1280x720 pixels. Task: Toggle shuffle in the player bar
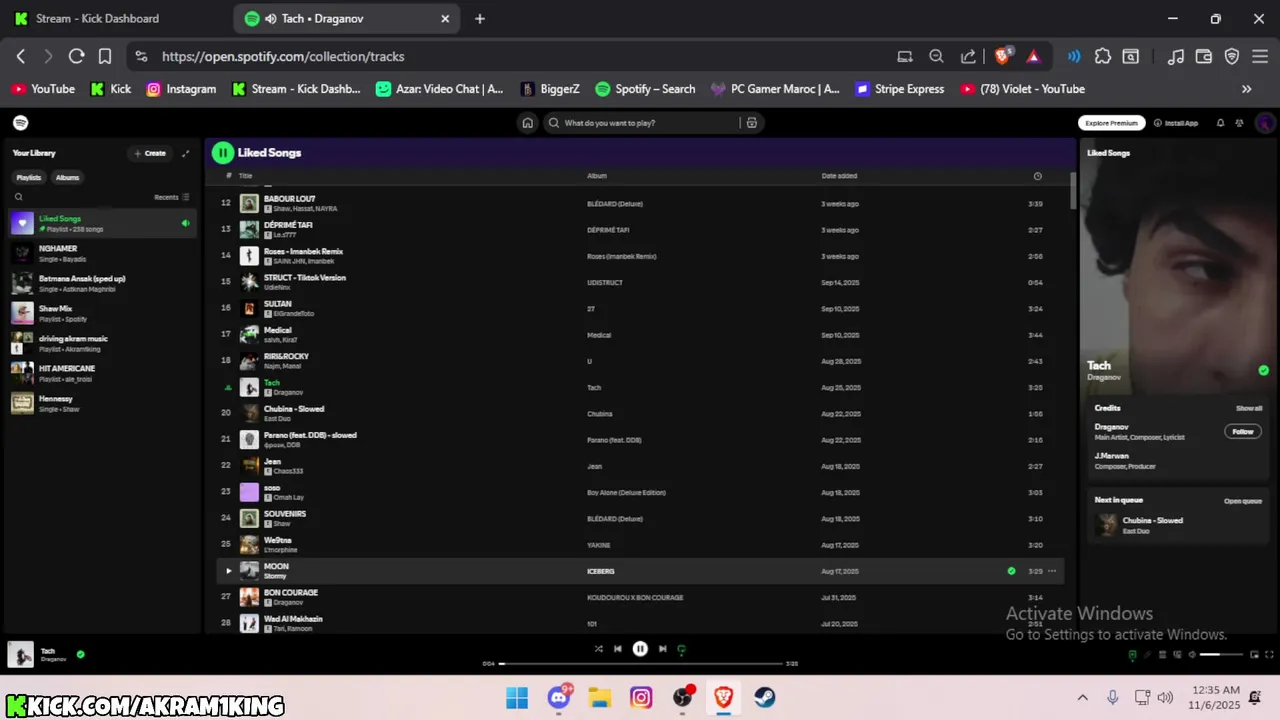pos(599,649)
